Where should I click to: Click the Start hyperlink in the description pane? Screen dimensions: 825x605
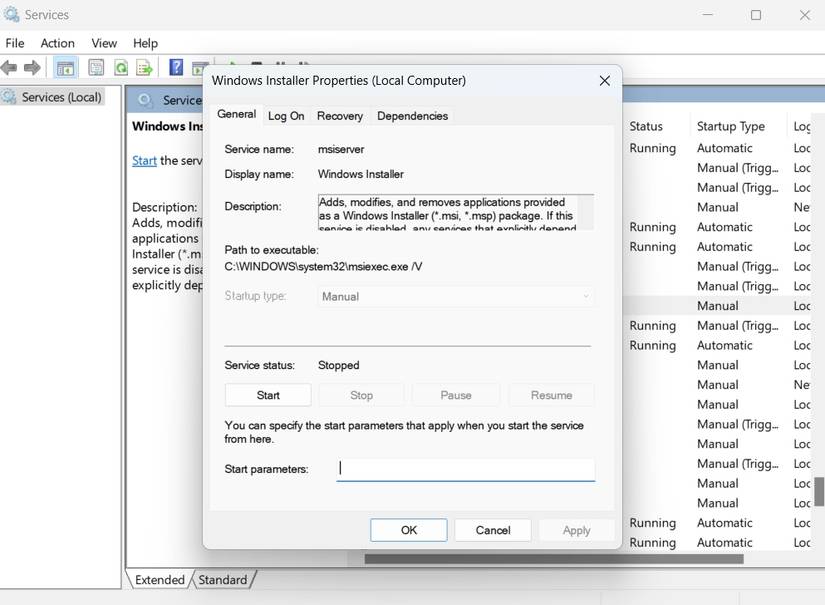point(143,160)
